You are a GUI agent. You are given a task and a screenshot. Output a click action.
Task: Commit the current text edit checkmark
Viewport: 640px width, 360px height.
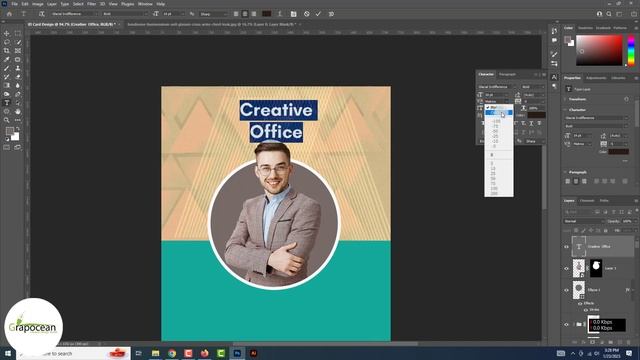318,14
